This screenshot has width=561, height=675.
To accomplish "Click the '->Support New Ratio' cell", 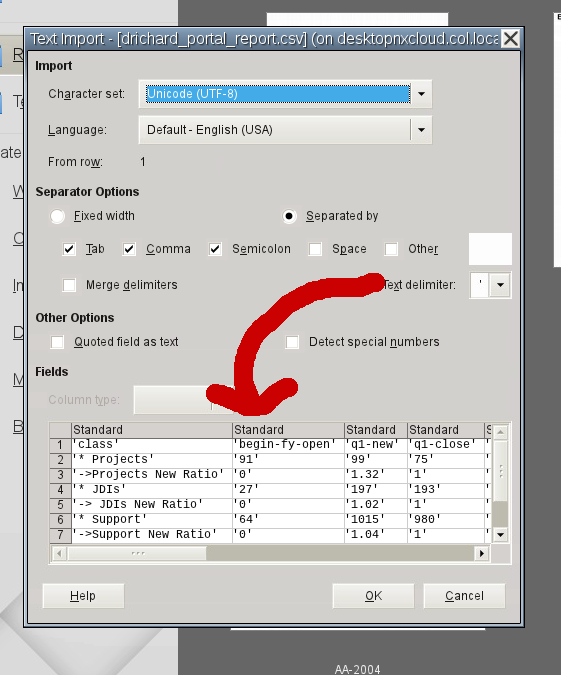I will pos(152,534).
